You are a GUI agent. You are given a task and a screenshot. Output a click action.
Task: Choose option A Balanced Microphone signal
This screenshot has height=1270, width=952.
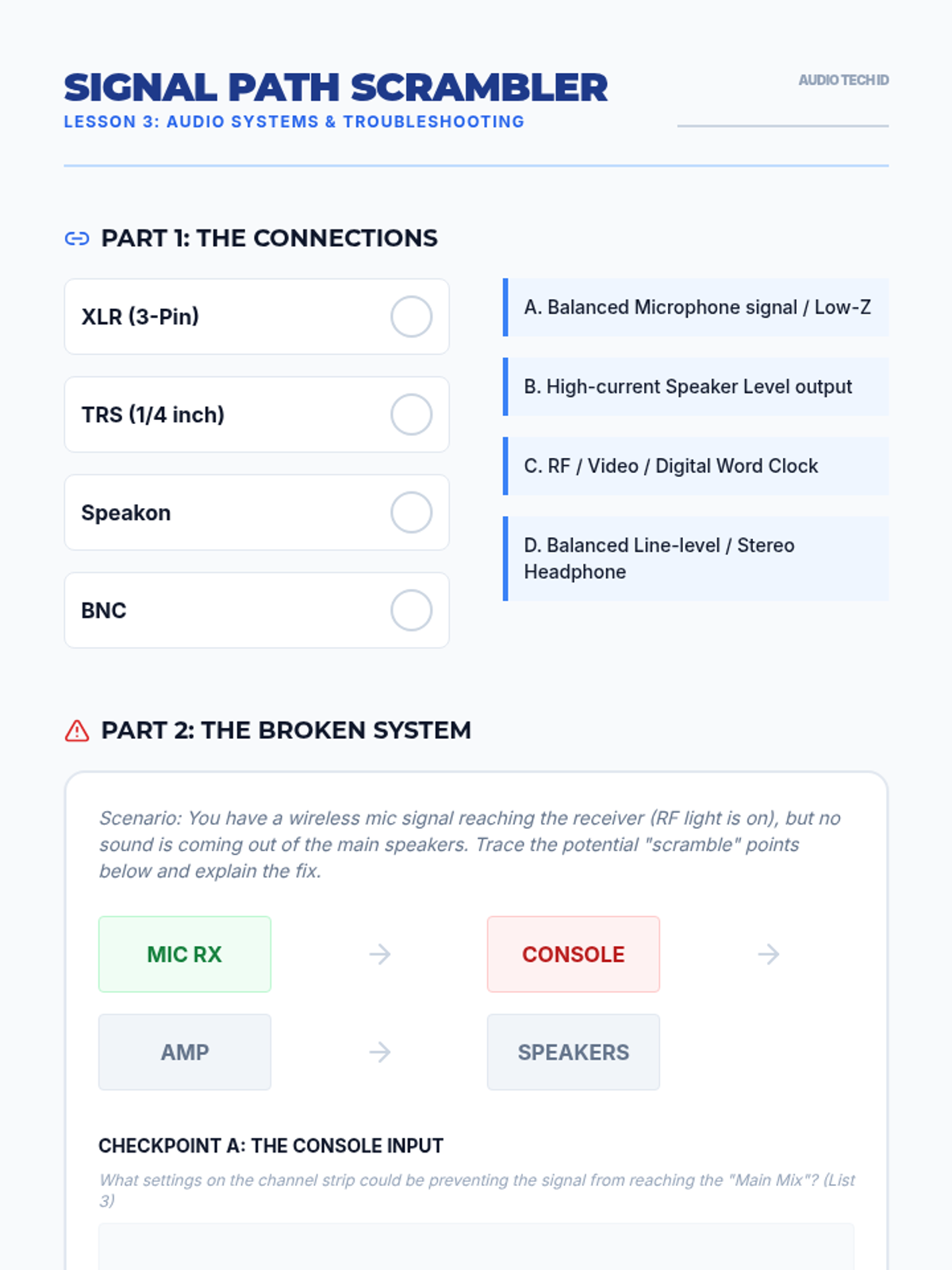pyautogui.click(x=697, y=307)
